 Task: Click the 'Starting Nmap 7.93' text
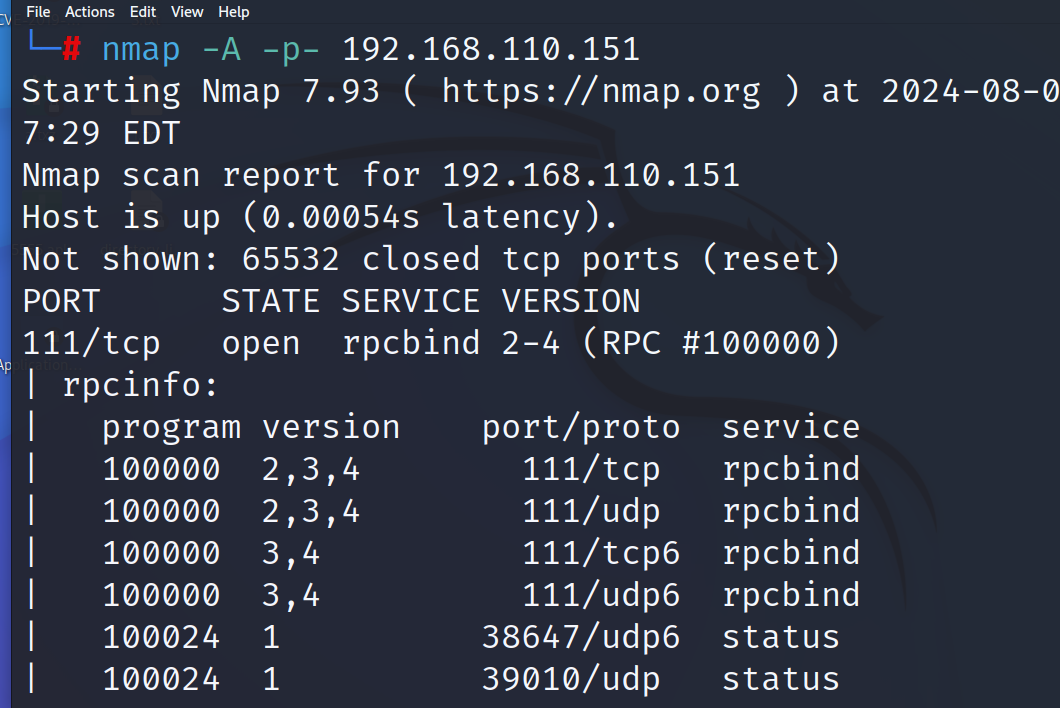tap(201, 91)
